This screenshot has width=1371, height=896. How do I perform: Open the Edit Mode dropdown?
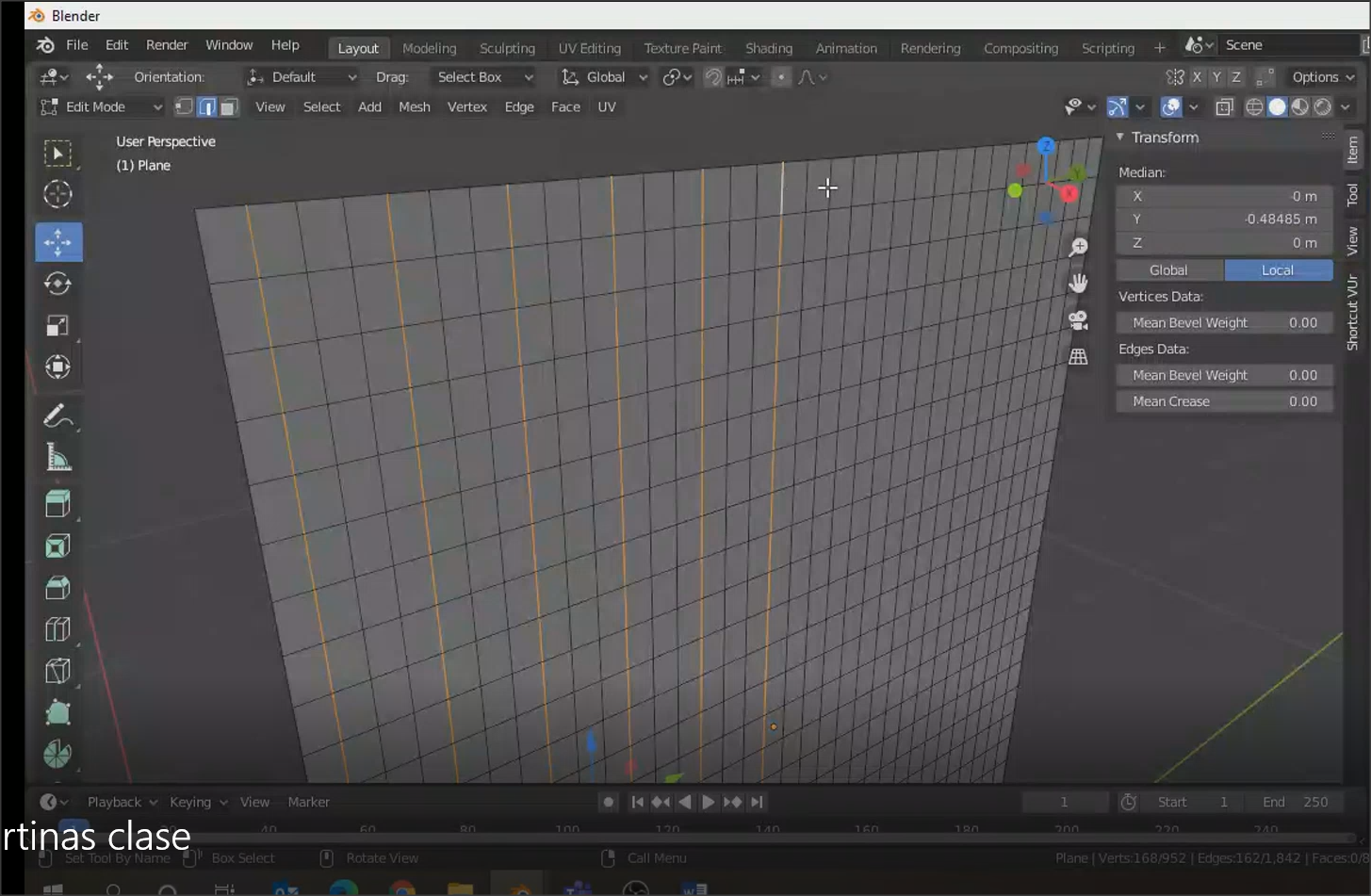tap(101, 107)
